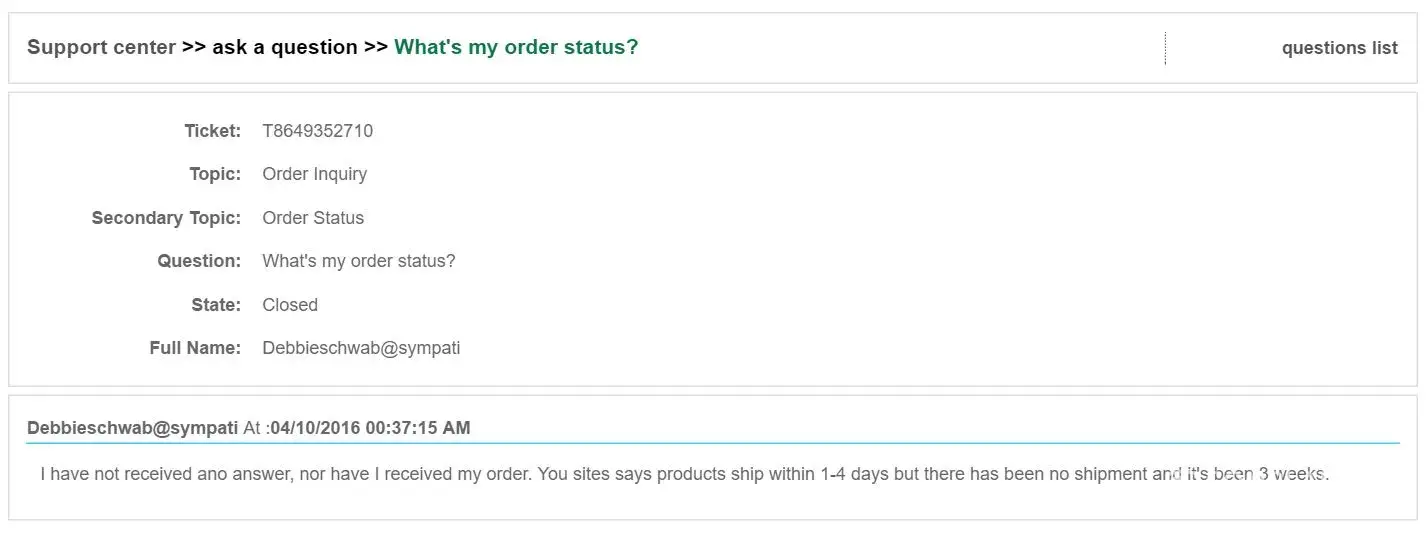Image resolution: width=1427 pixels, height=534 pixels.
Task: Select the Question field's value text
Action: point(358,261)
